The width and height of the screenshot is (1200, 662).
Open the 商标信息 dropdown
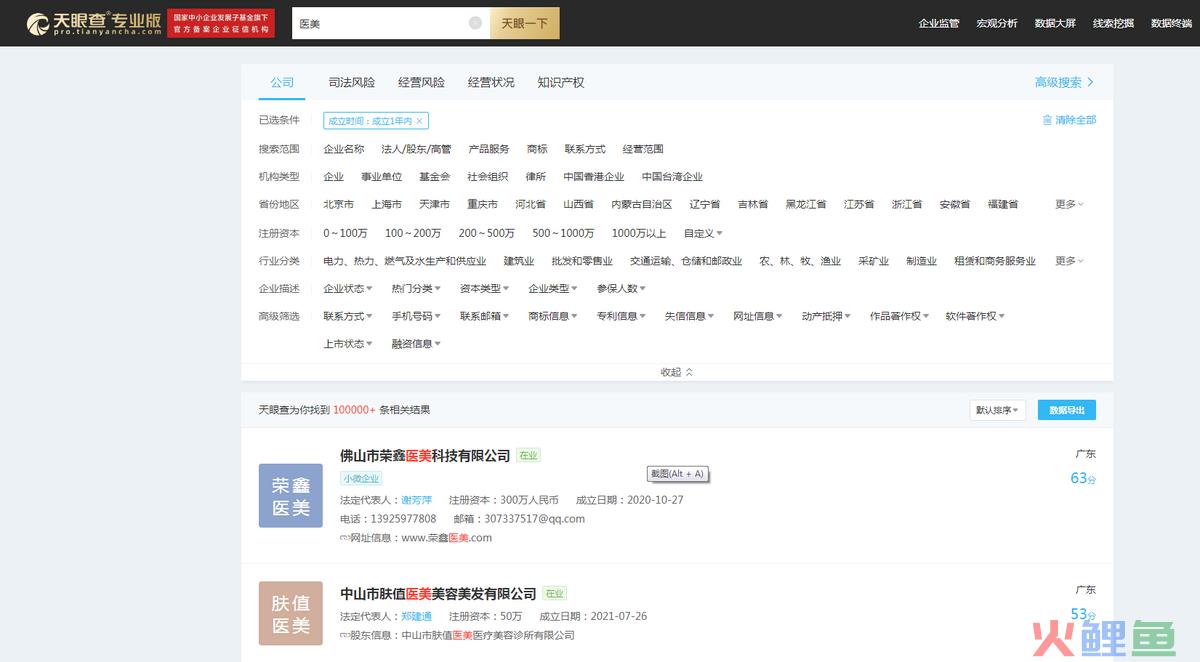(x=552, y=316)
